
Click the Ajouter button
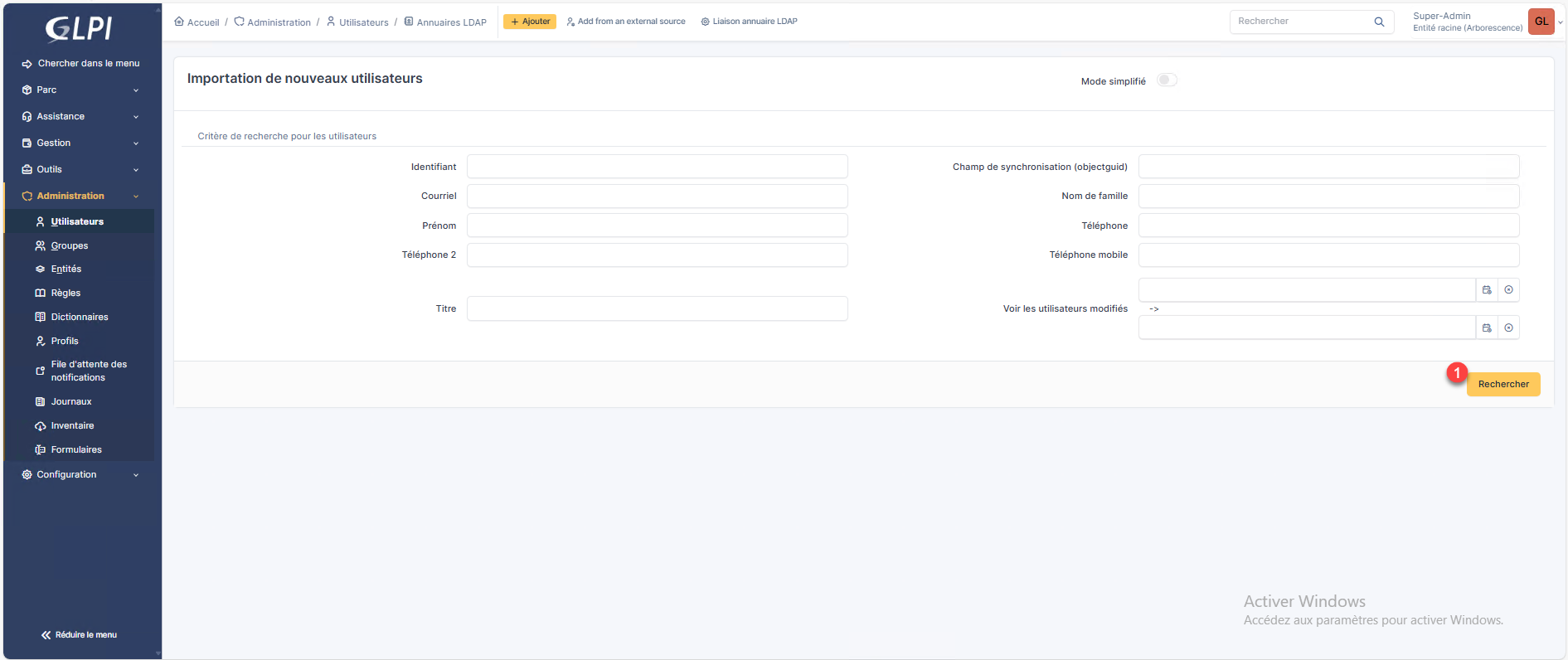530,22
